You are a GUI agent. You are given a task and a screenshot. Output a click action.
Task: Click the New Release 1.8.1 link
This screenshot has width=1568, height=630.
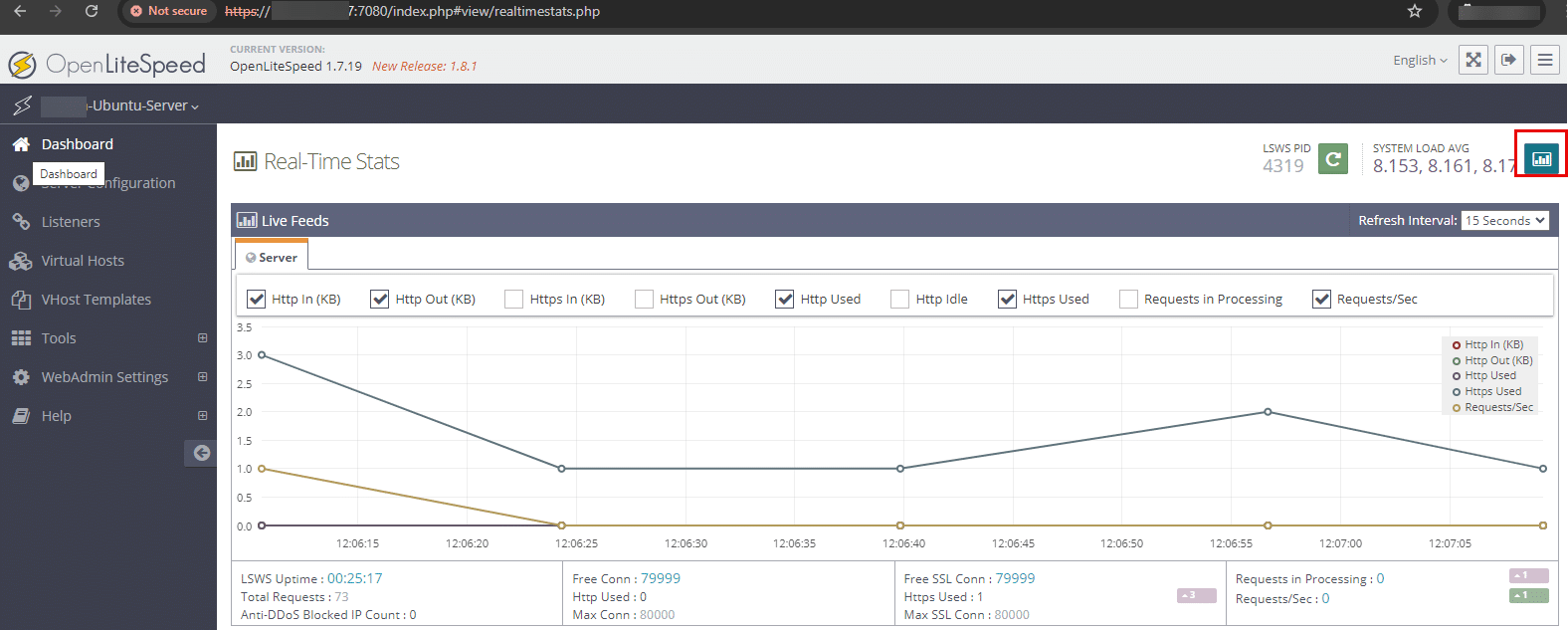coord(424,67)
